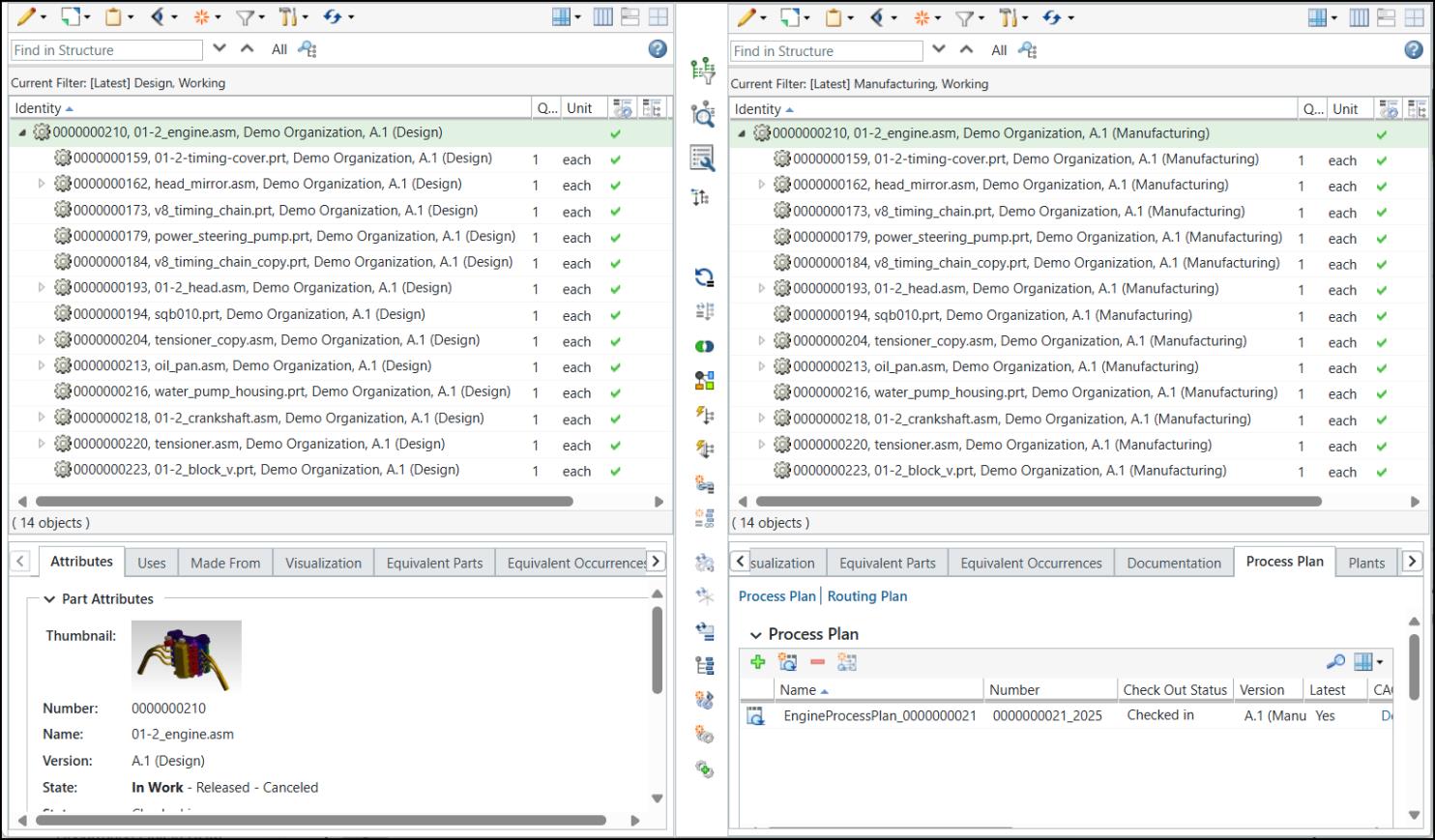Click the right Find in Structure field

tap(827, 51)
